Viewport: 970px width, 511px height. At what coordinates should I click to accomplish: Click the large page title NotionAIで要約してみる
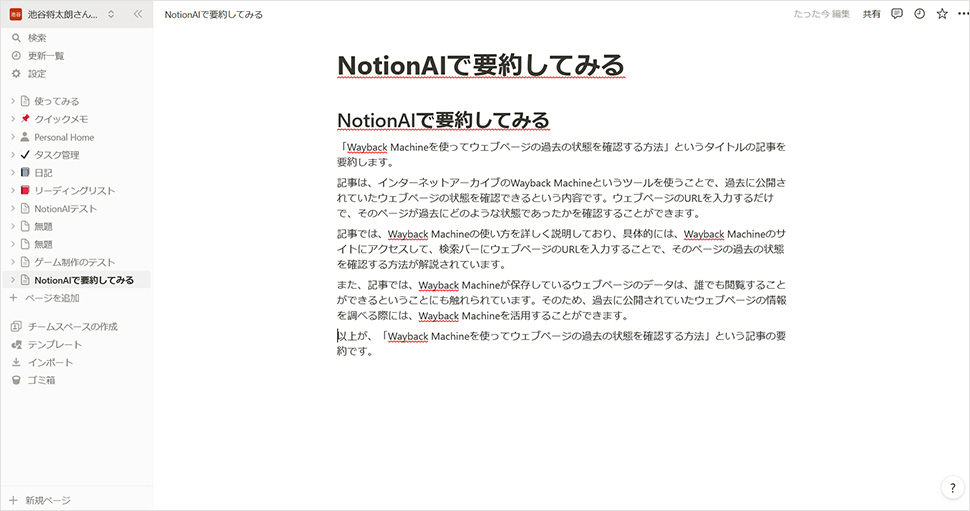coord(481,66)
